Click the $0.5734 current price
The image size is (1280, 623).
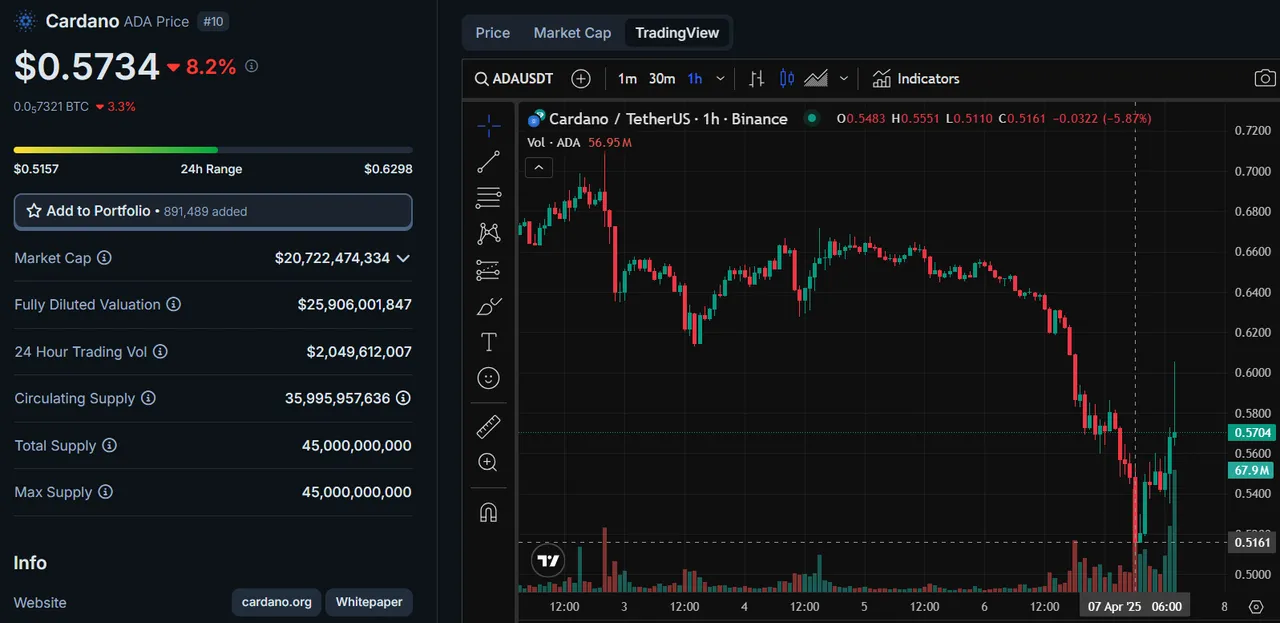pyautogui.click(x=87, y=66)
